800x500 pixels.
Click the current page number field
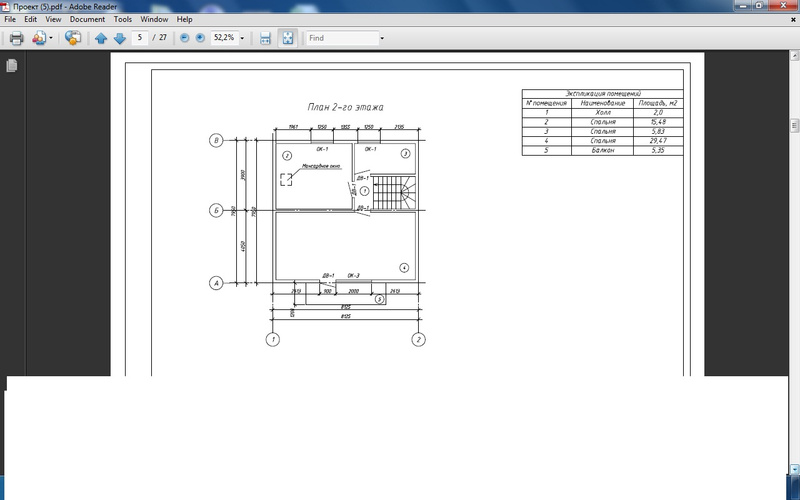(141, 38)
